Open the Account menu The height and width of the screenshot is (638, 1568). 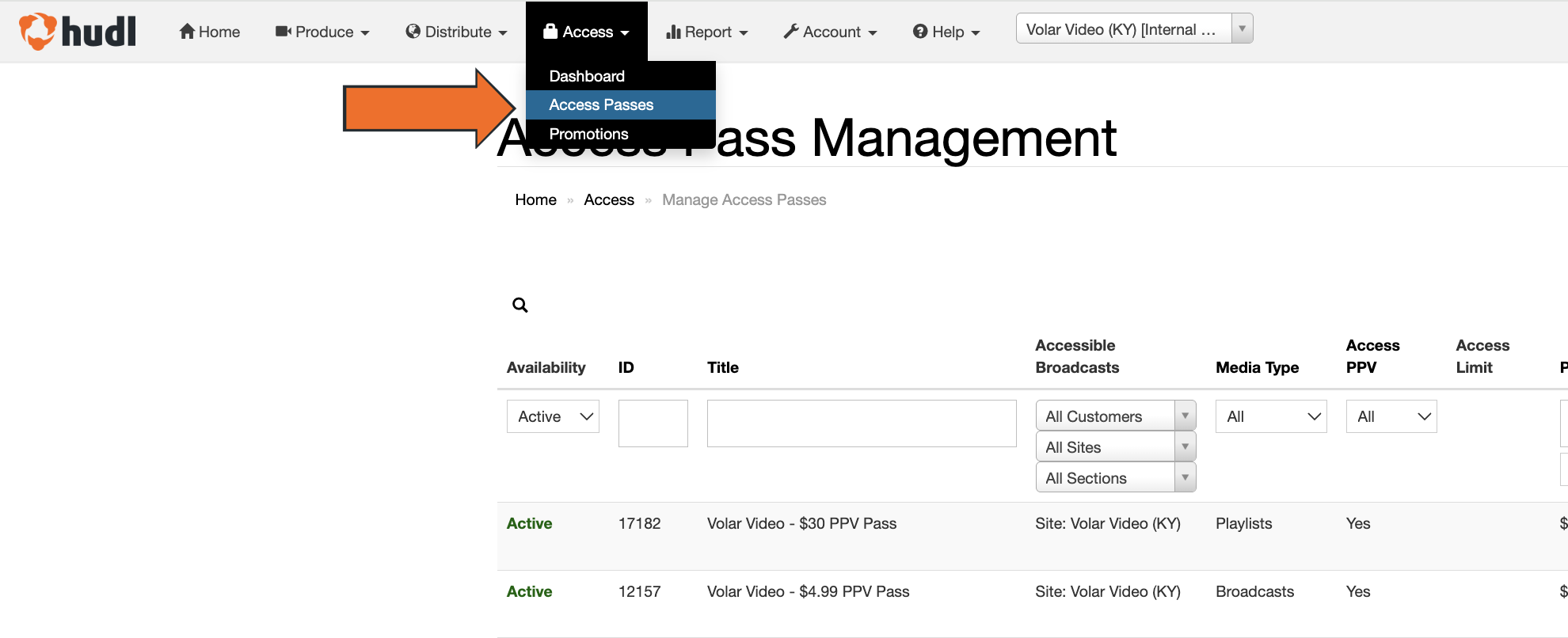(830, 32)
